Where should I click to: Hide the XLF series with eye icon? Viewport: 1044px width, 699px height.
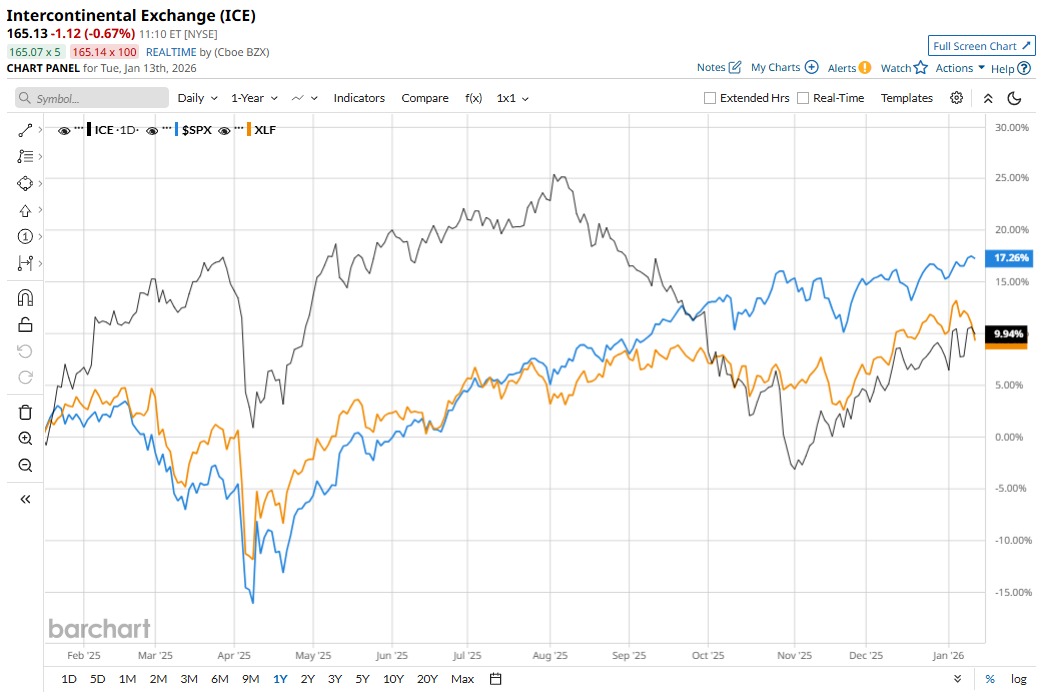pos(224,130)
